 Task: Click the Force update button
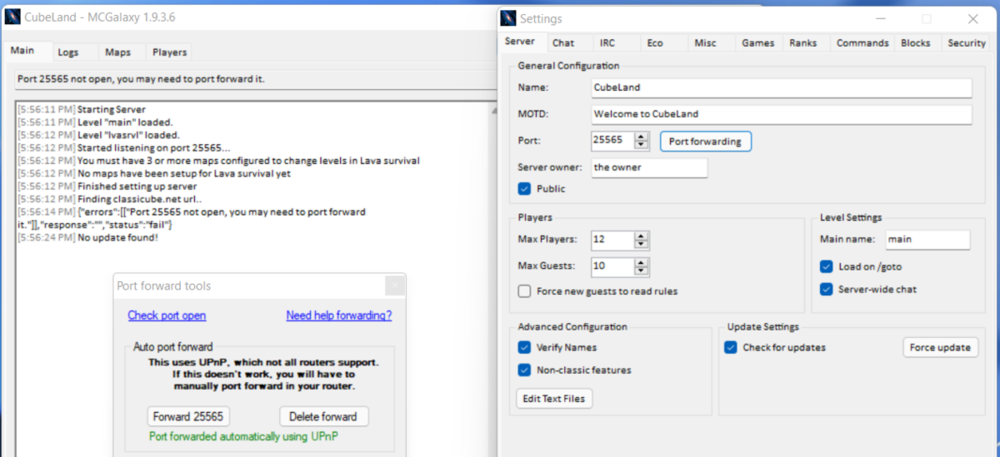tap(940, 347)
